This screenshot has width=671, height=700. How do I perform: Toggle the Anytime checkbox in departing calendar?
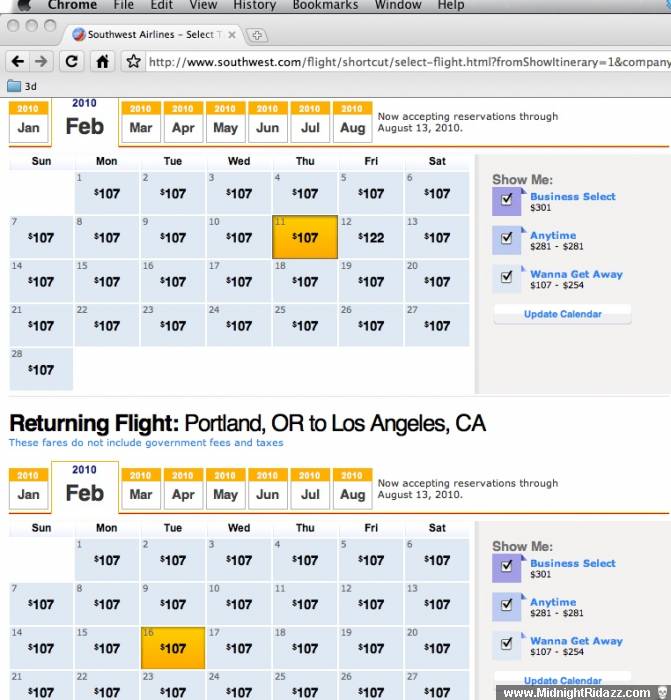click(x=506, y=238)
